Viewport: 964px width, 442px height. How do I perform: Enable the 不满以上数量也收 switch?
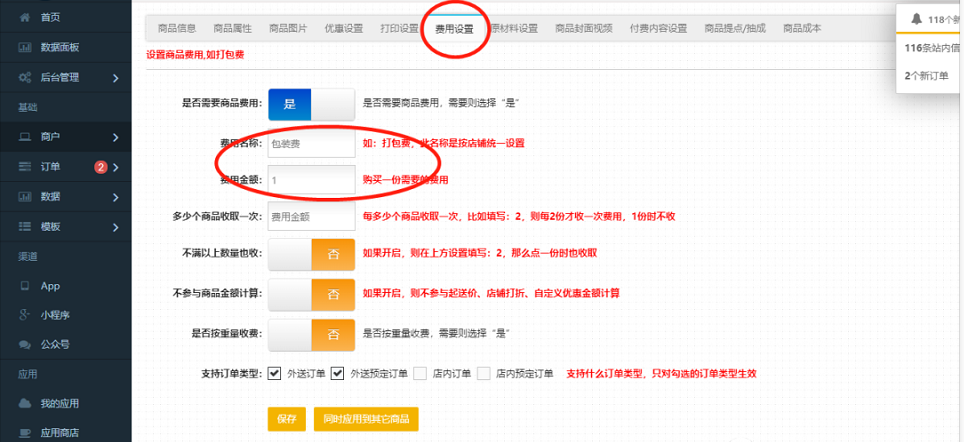pos(312,254)
